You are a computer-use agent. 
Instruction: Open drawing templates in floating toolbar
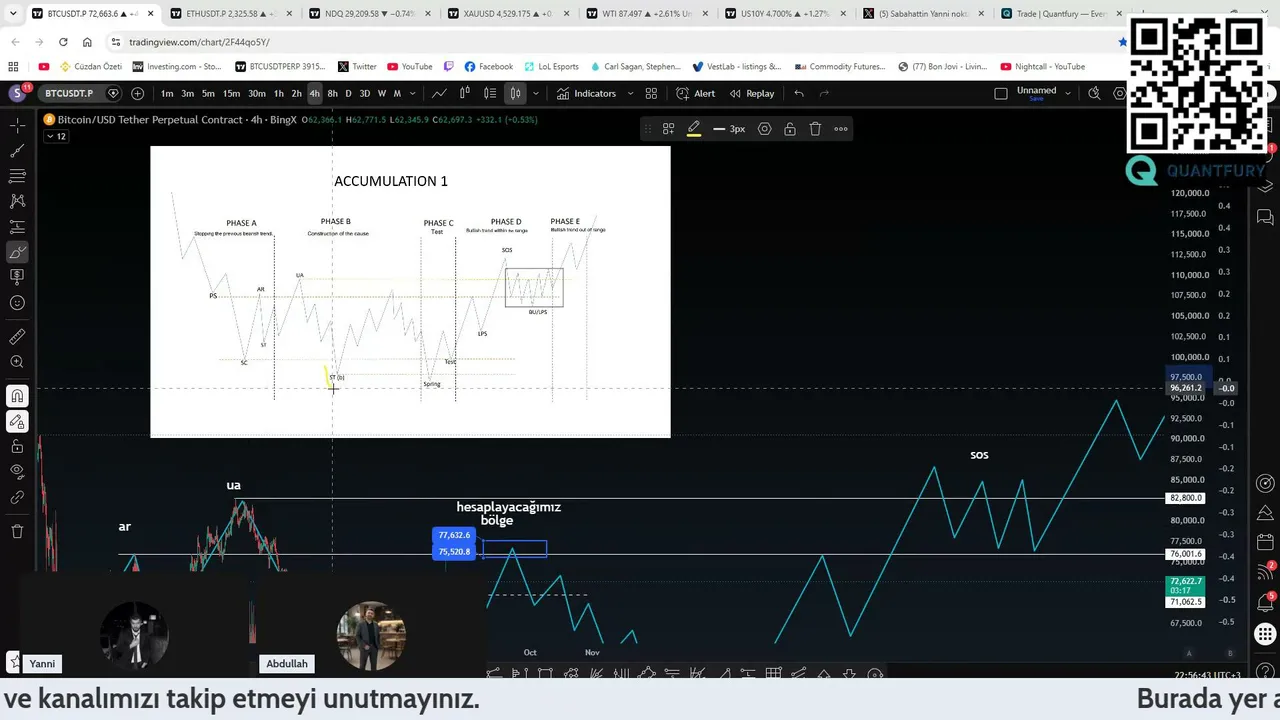(668, 129)
